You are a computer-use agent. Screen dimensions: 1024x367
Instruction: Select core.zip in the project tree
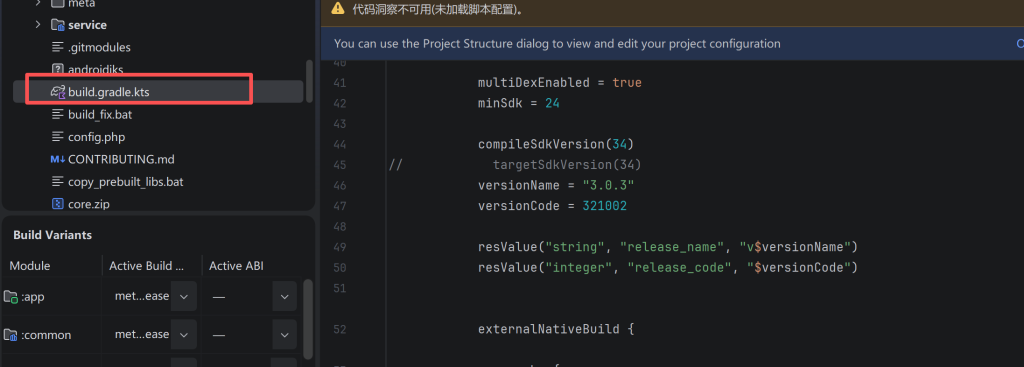click(x=89, y=204)
